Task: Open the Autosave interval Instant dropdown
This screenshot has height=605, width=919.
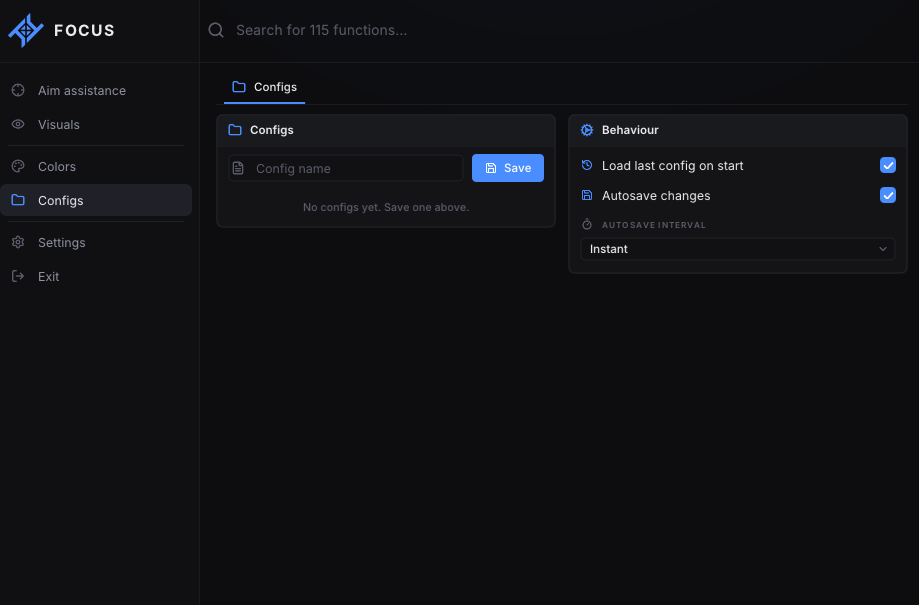Action: pyautogui.click(x=737, y=249)
